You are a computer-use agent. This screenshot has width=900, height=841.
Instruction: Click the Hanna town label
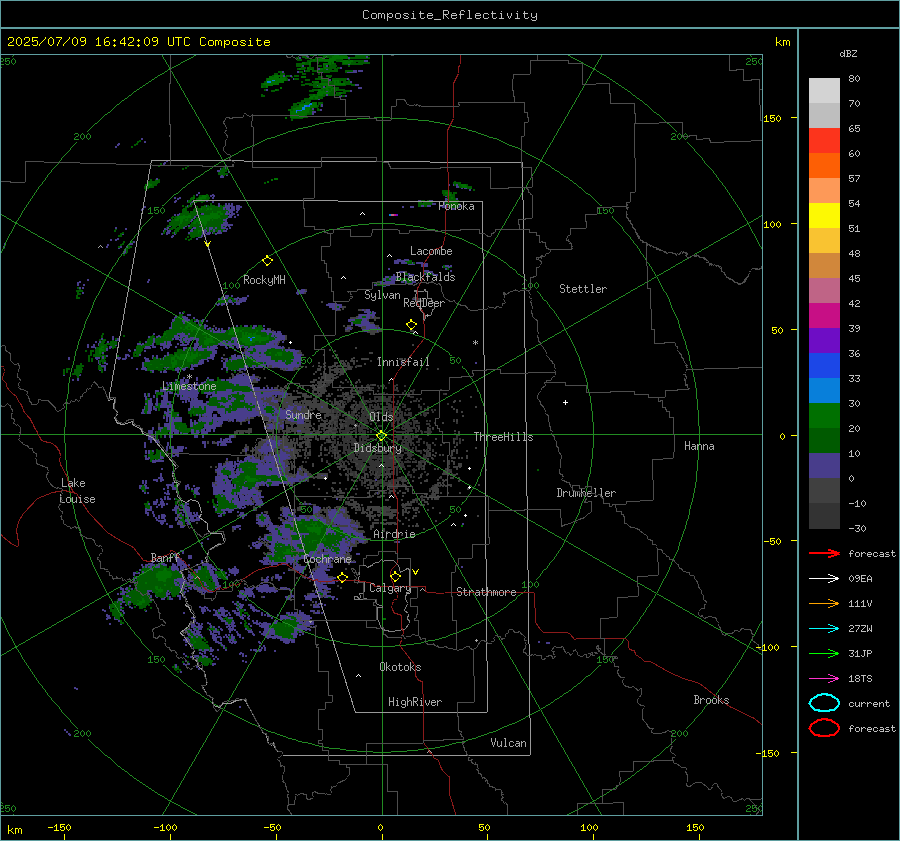tap(699, 446)
